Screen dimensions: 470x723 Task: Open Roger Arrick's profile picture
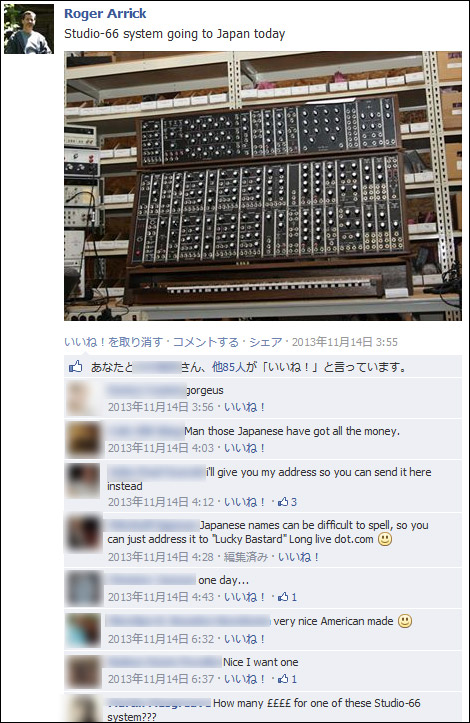pos(29,30)
